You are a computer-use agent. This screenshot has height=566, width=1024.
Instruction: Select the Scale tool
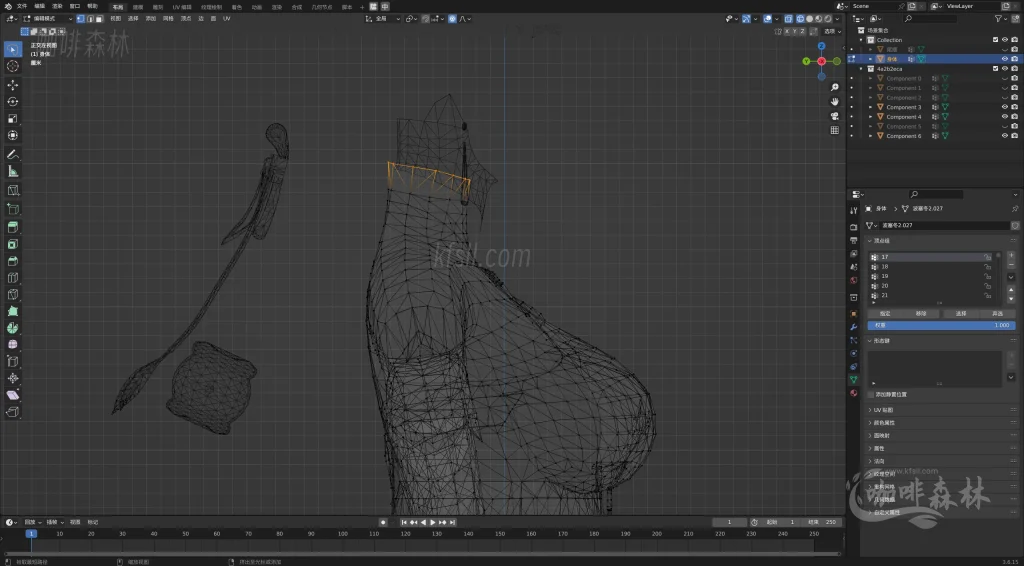pyautogui.click(x=12, y=118)
